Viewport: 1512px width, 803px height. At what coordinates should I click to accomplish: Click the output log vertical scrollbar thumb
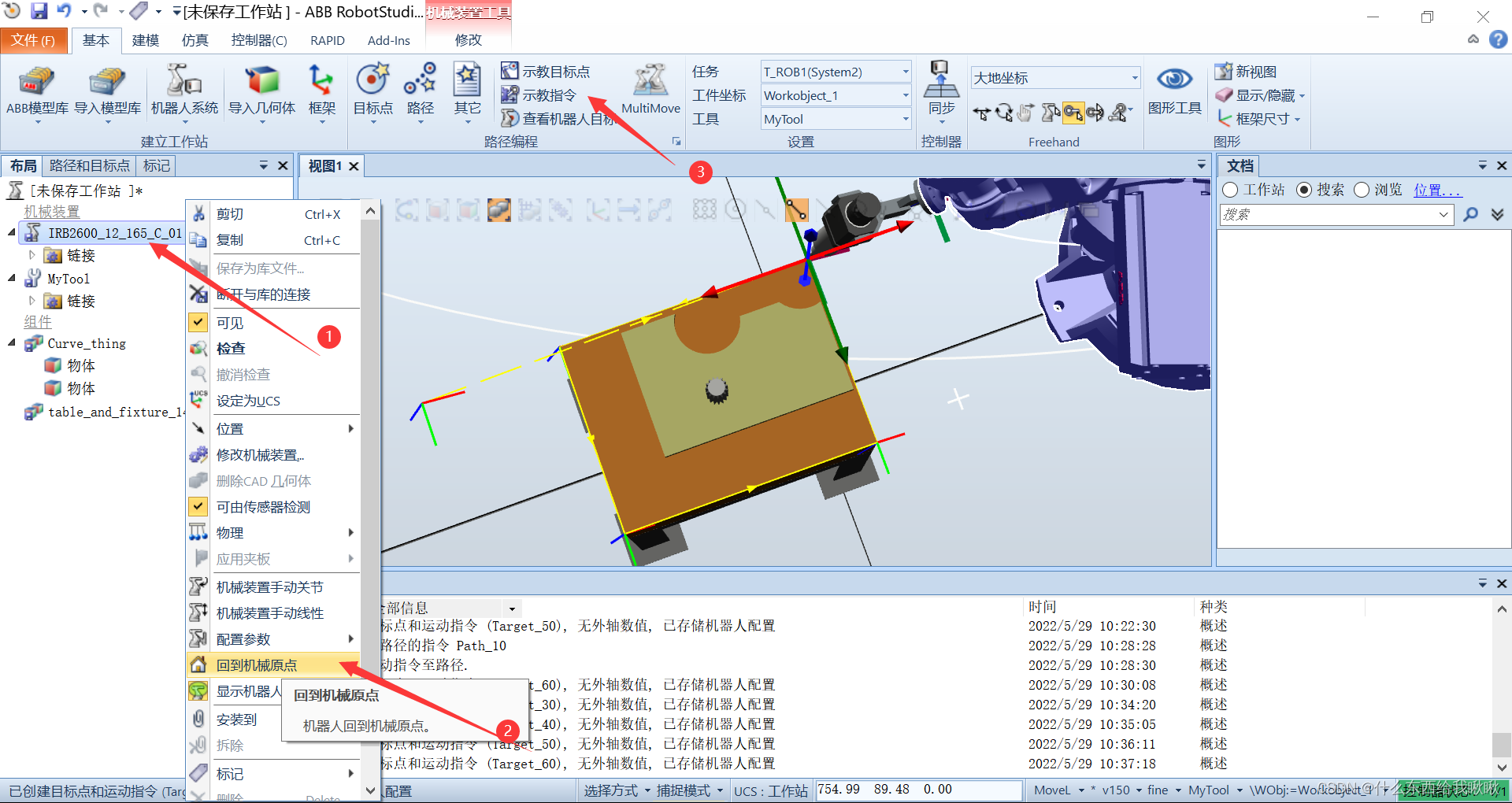pyautogui.click(x=1501, y=744)
